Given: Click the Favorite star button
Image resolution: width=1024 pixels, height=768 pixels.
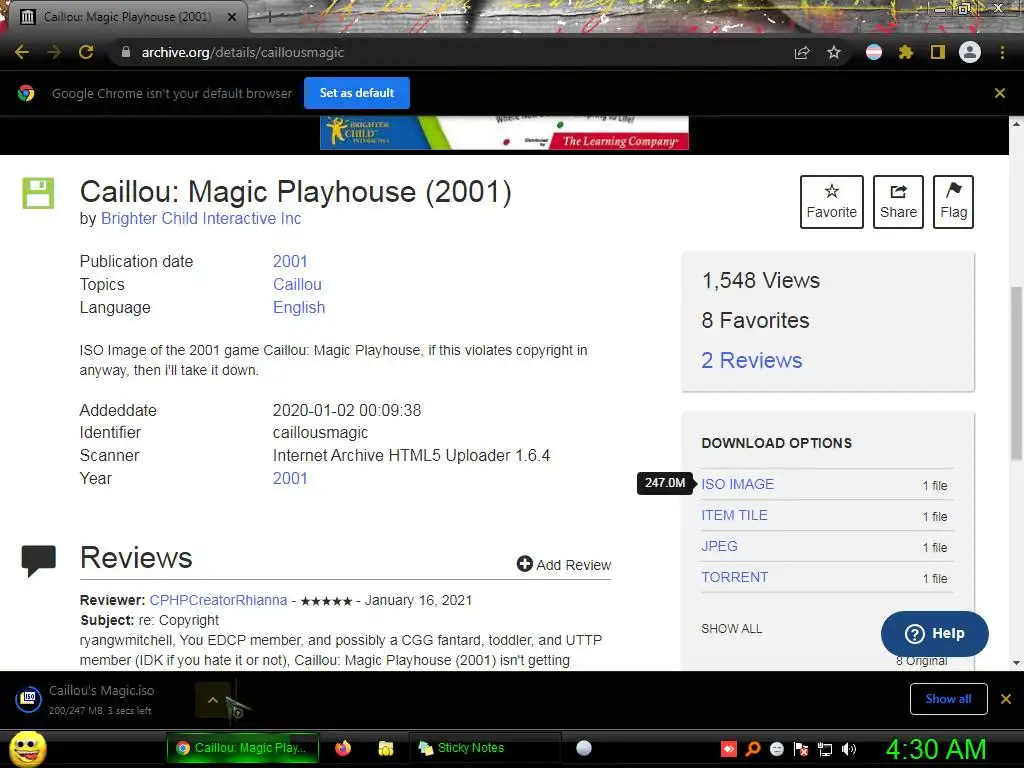Looking at the screenshot, I should 831,202.
